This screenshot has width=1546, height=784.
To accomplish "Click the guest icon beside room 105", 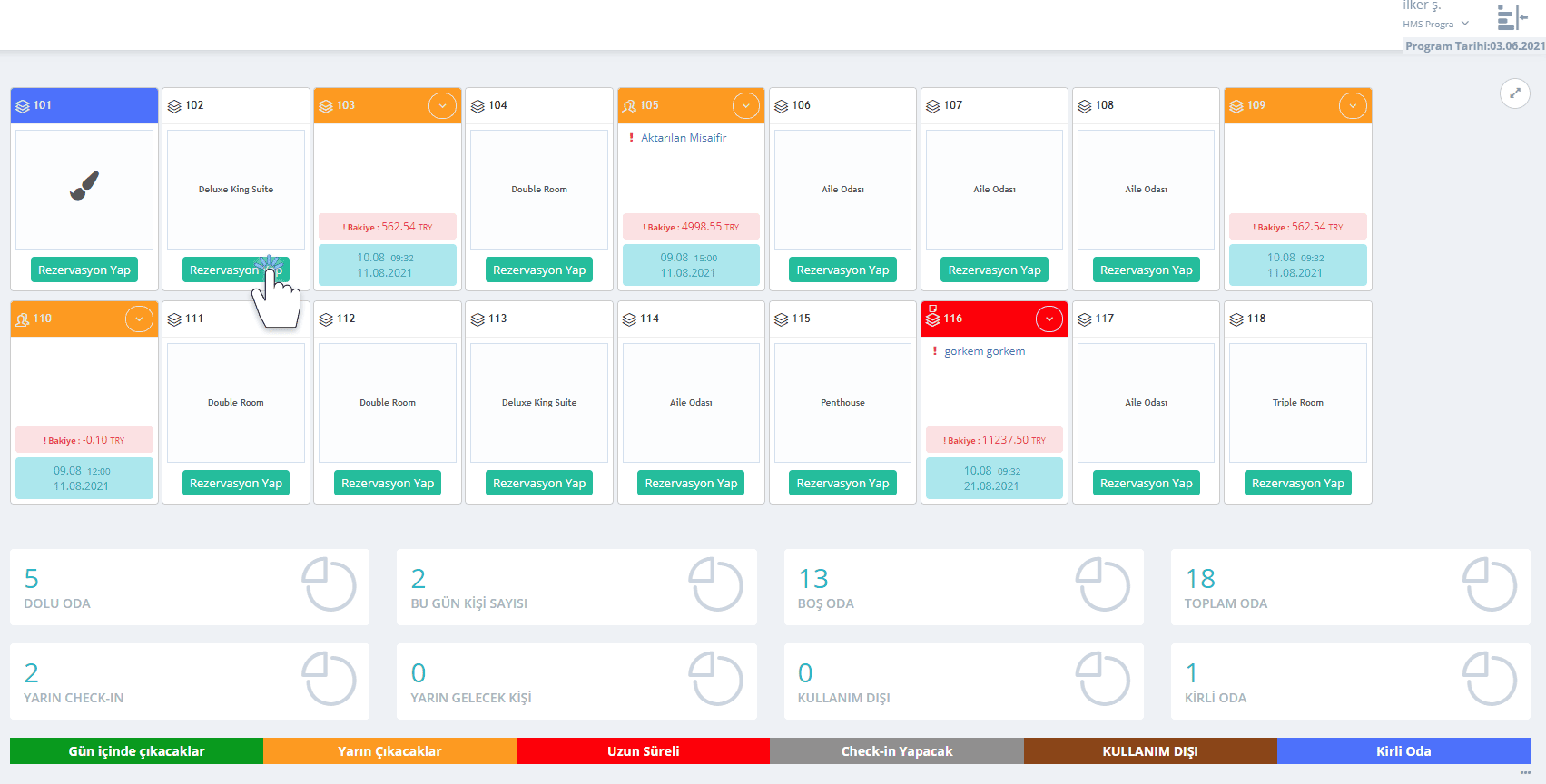I will (x=629, y=106).
